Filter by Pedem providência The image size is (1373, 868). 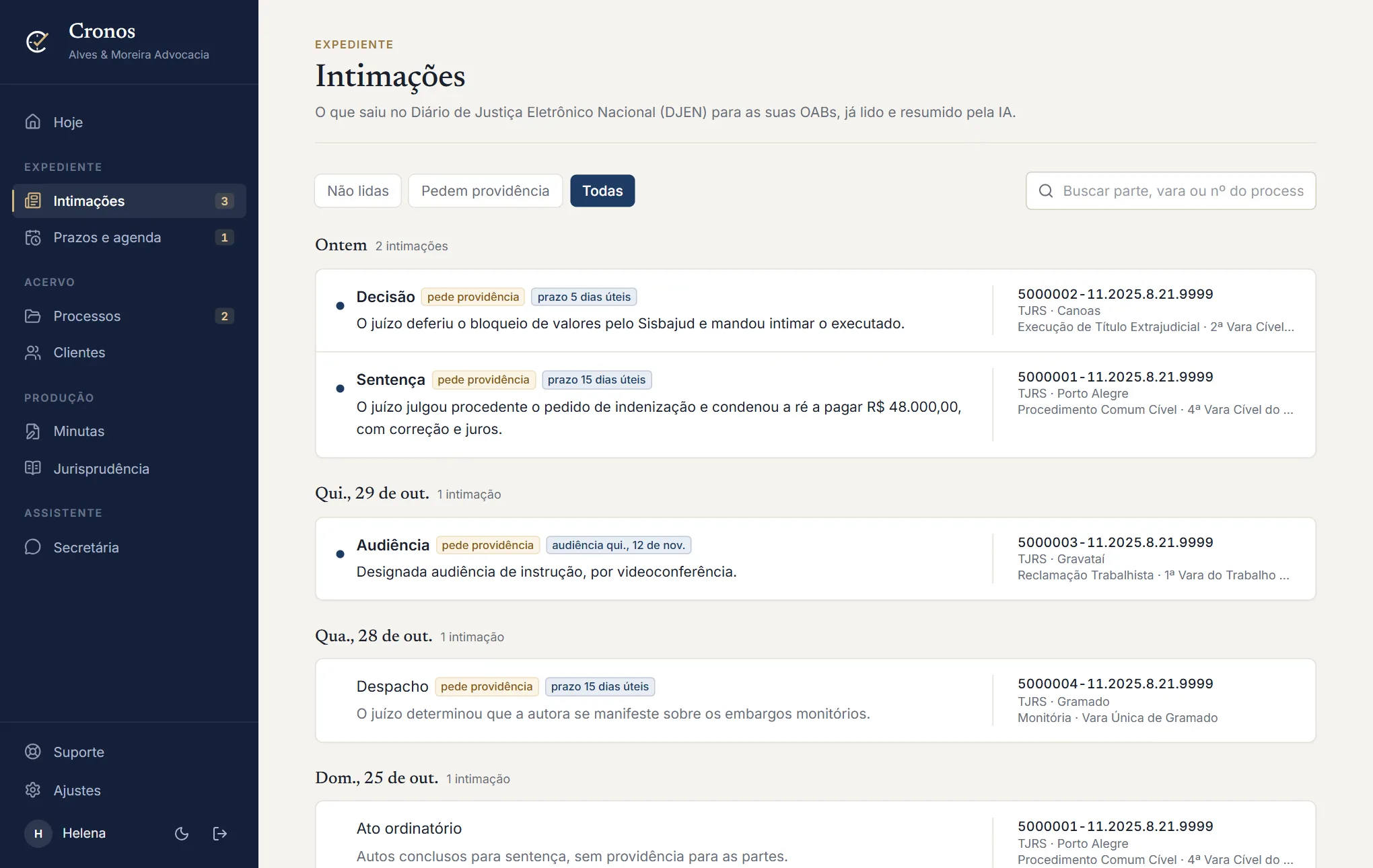(x=485, y=191)
